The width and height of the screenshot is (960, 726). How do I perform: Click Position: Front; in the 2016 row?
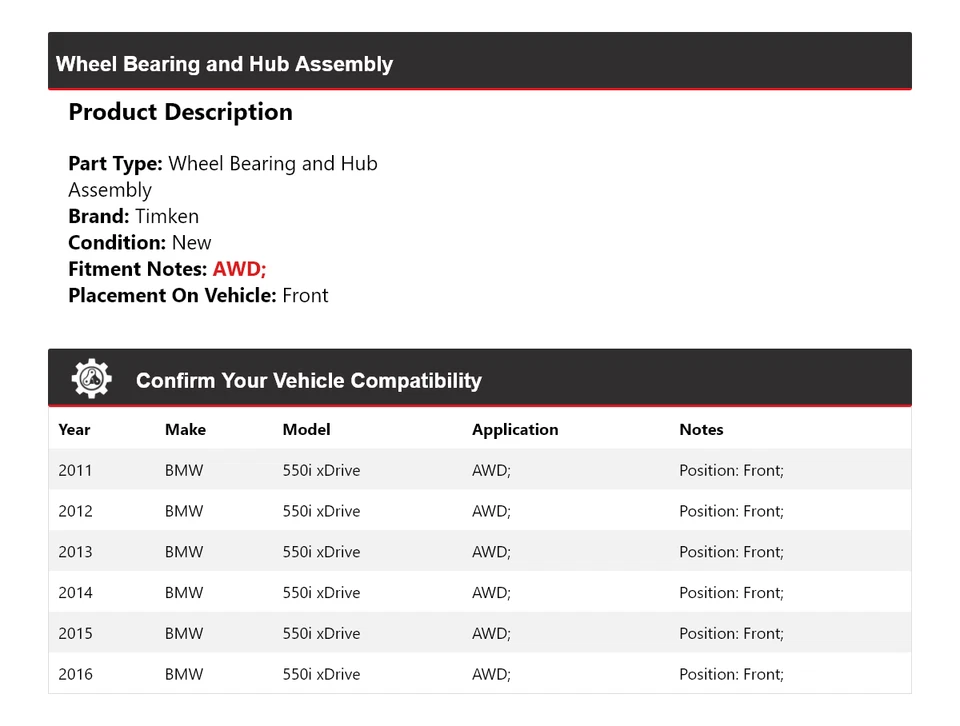(731, 674)
